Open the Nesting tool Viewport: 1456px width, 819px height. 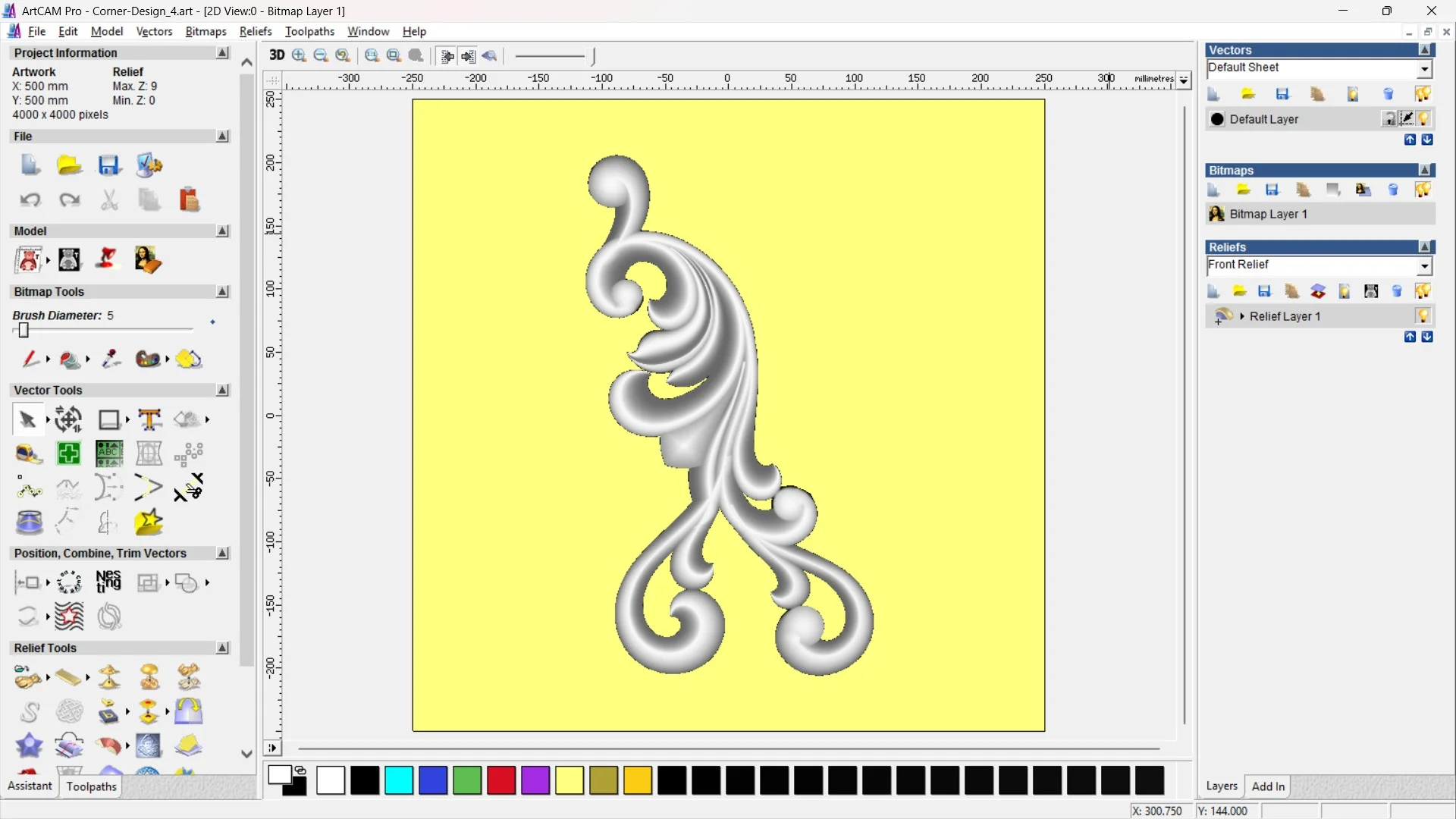tap(108, 582)
